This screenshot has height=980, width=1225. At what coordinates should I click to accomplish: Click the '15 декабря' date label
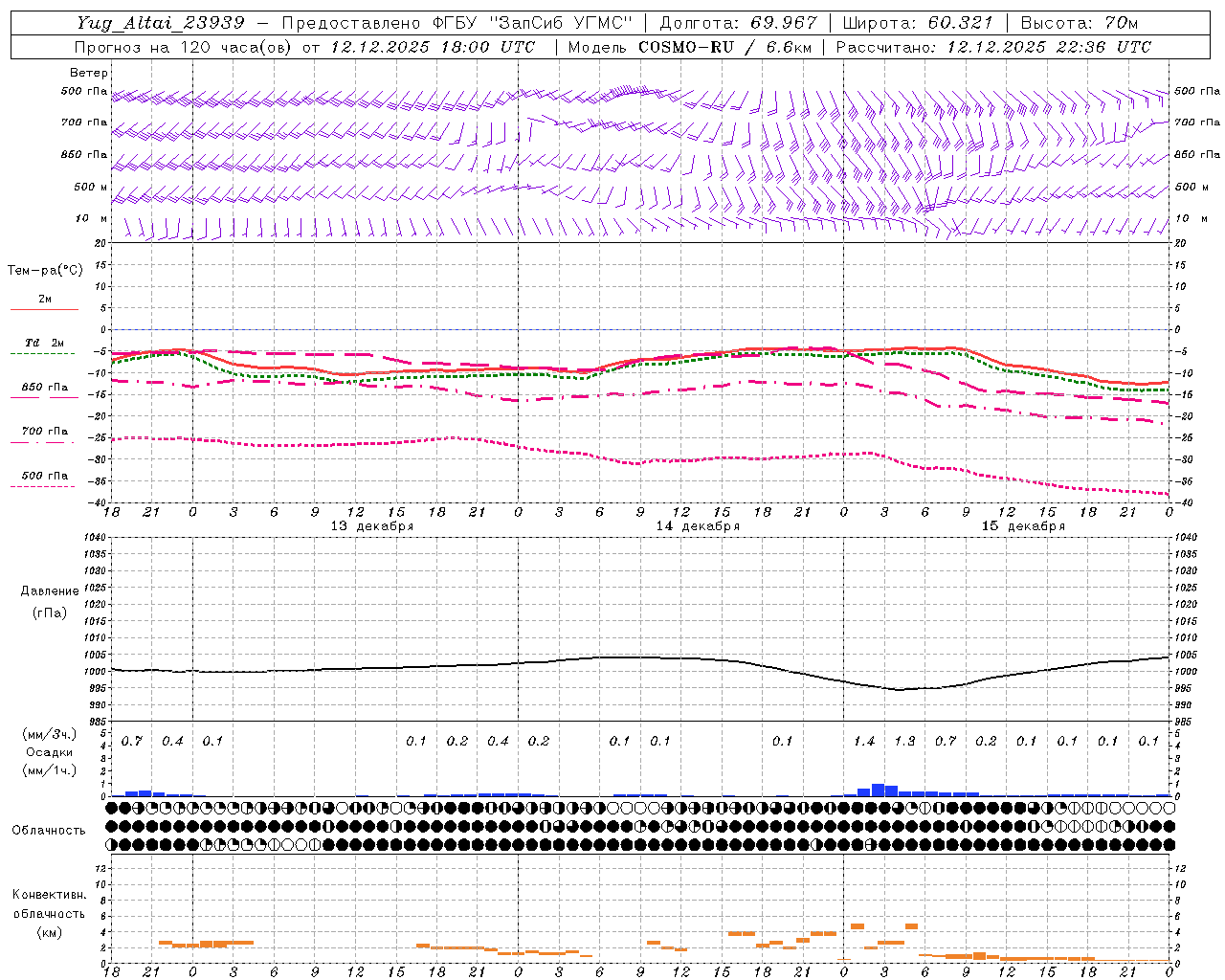point(1023,526)
